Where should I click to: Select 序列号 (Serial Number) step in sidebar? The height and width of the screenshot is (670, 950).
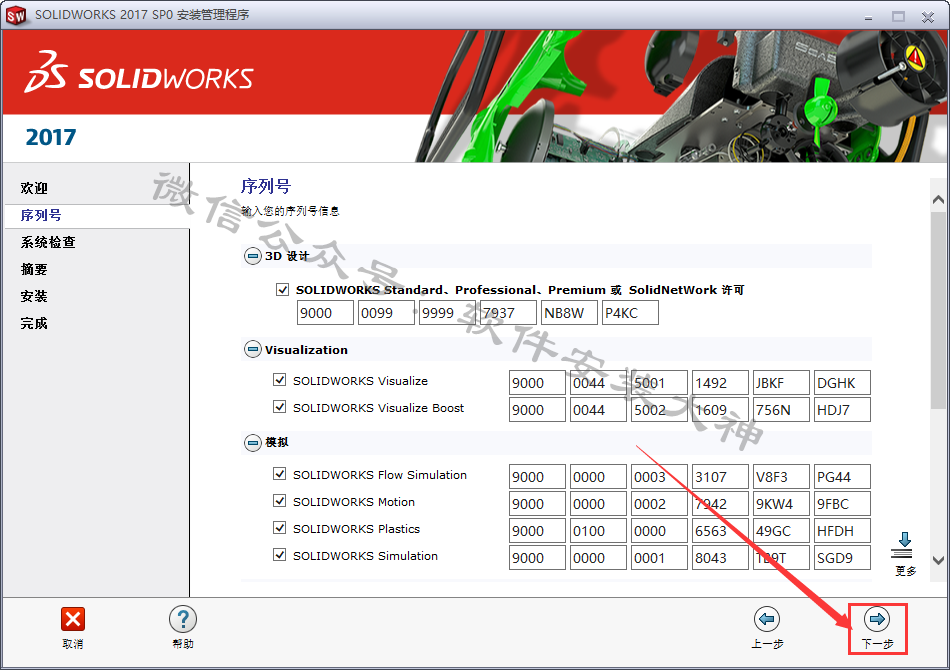pos(41,216)
